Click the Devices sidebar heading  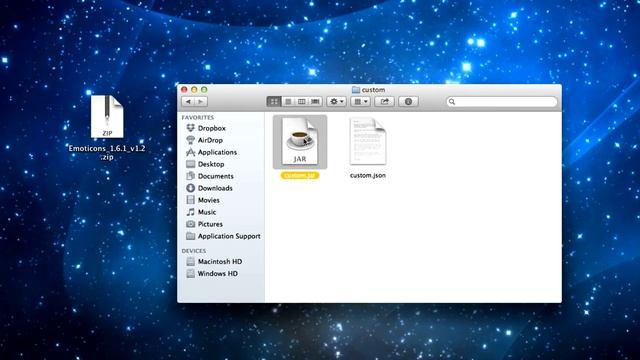pos(194,251)
